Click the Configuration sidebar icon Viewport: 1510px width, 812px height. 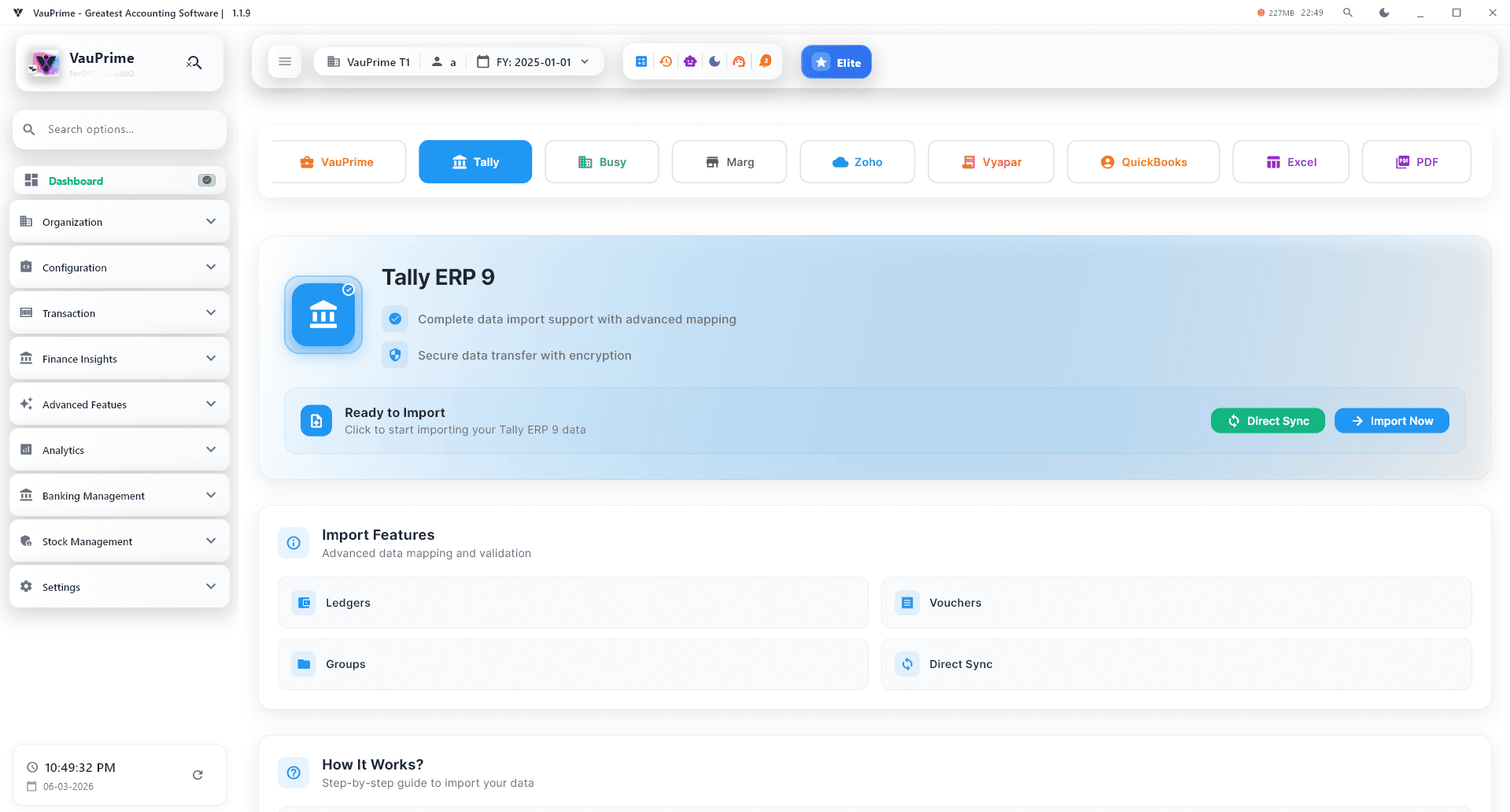coord(26,267)
